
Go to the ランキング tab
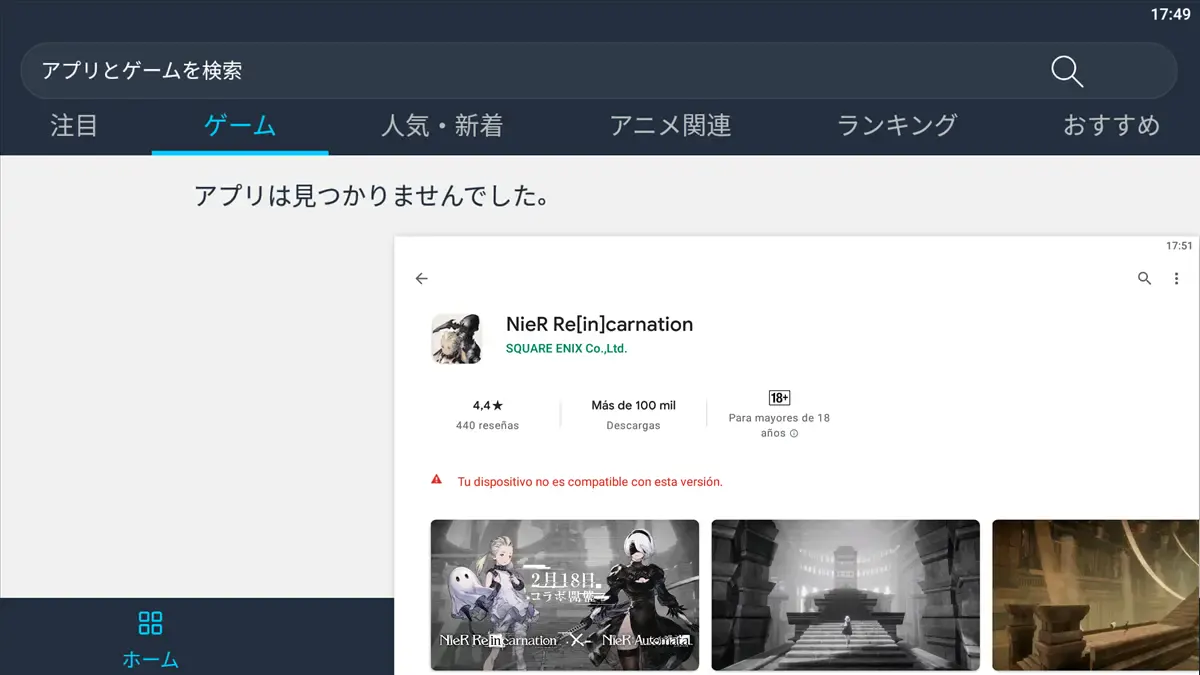(897, 126)
